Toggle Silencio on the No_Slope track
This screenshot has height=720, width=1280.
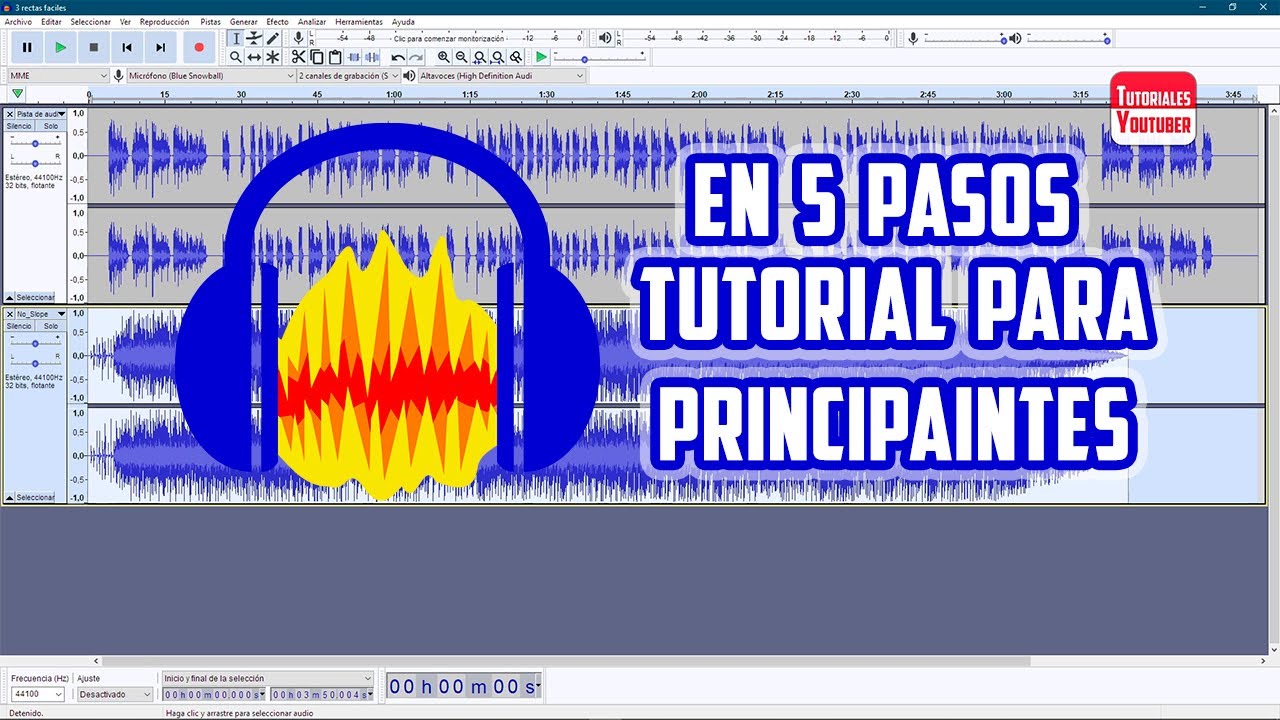19,326
